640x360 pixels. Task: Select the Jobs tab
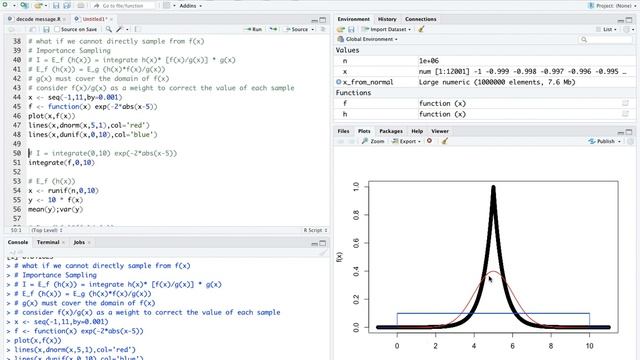pos(79,242)
